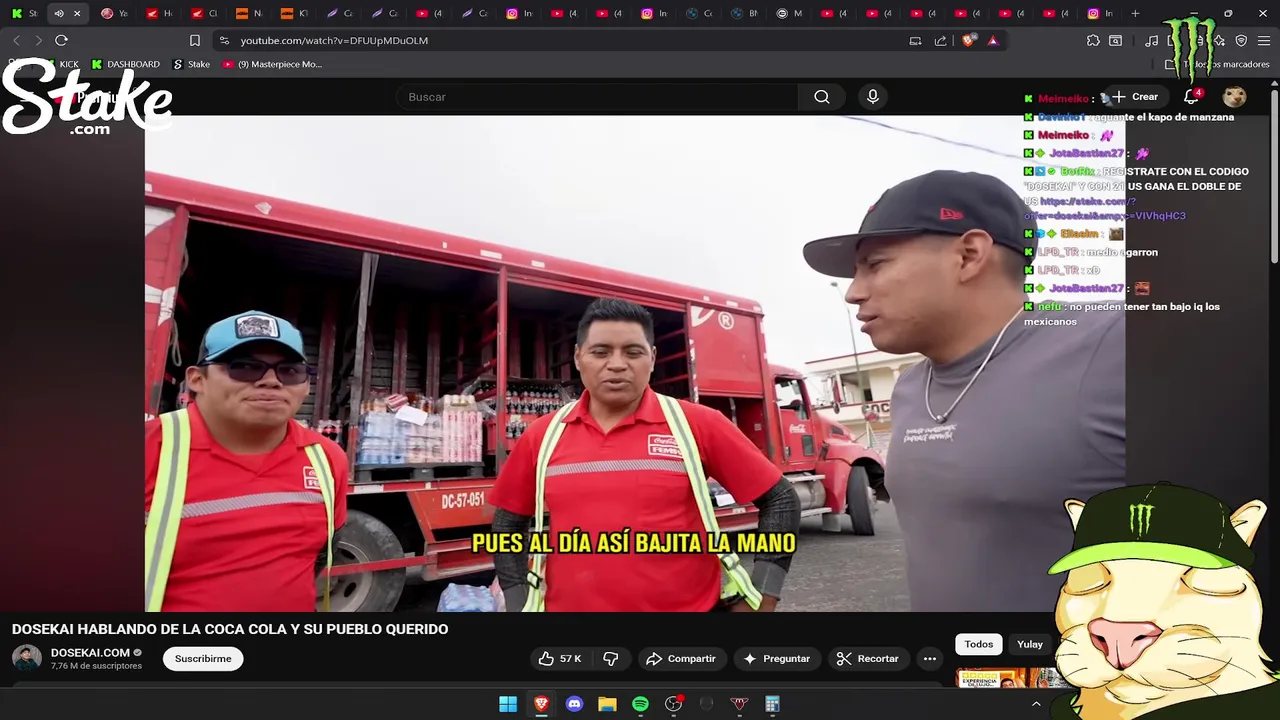This screenshot has height=720, width=1280.
Task: Click the browser forward arrow
Action: tap(38, 40)
